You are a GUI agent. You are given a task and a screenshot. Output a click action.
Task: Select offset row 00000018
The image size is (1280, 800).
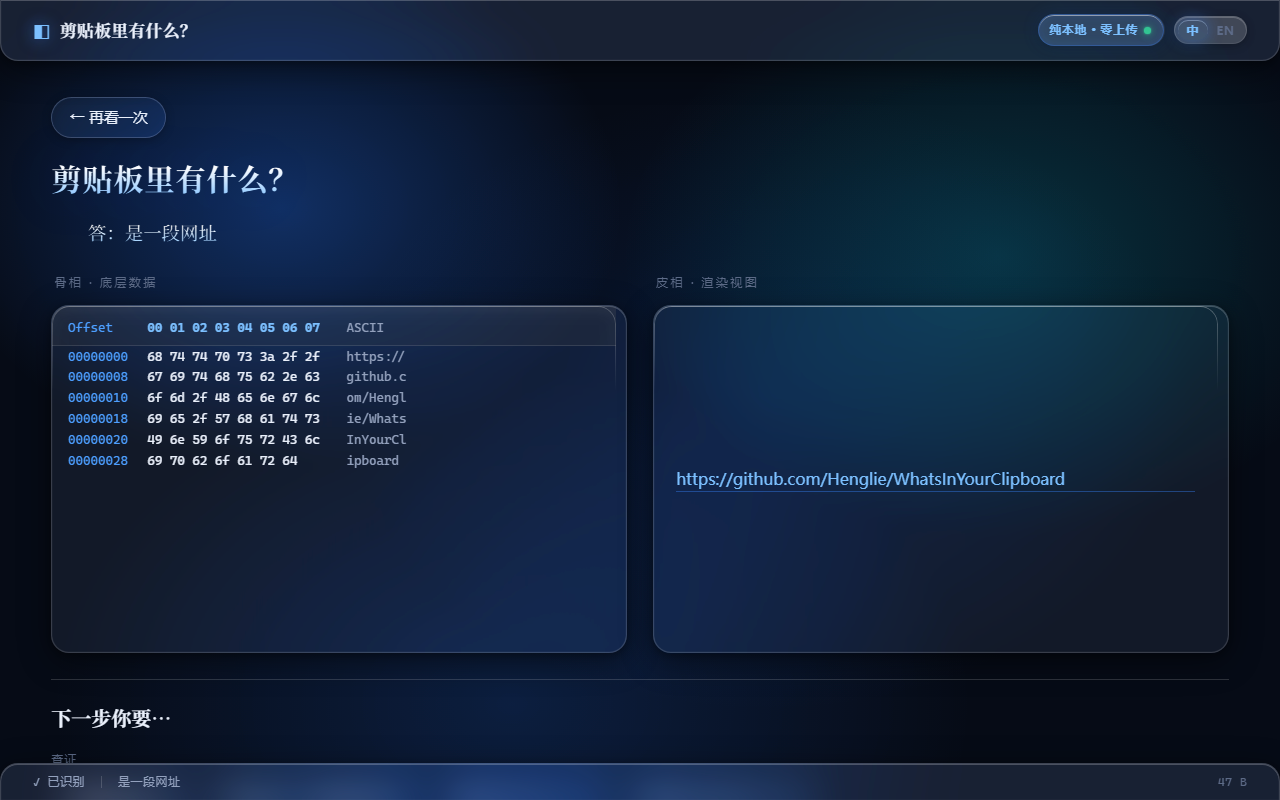pyautogui.click(x=98, y=419)
